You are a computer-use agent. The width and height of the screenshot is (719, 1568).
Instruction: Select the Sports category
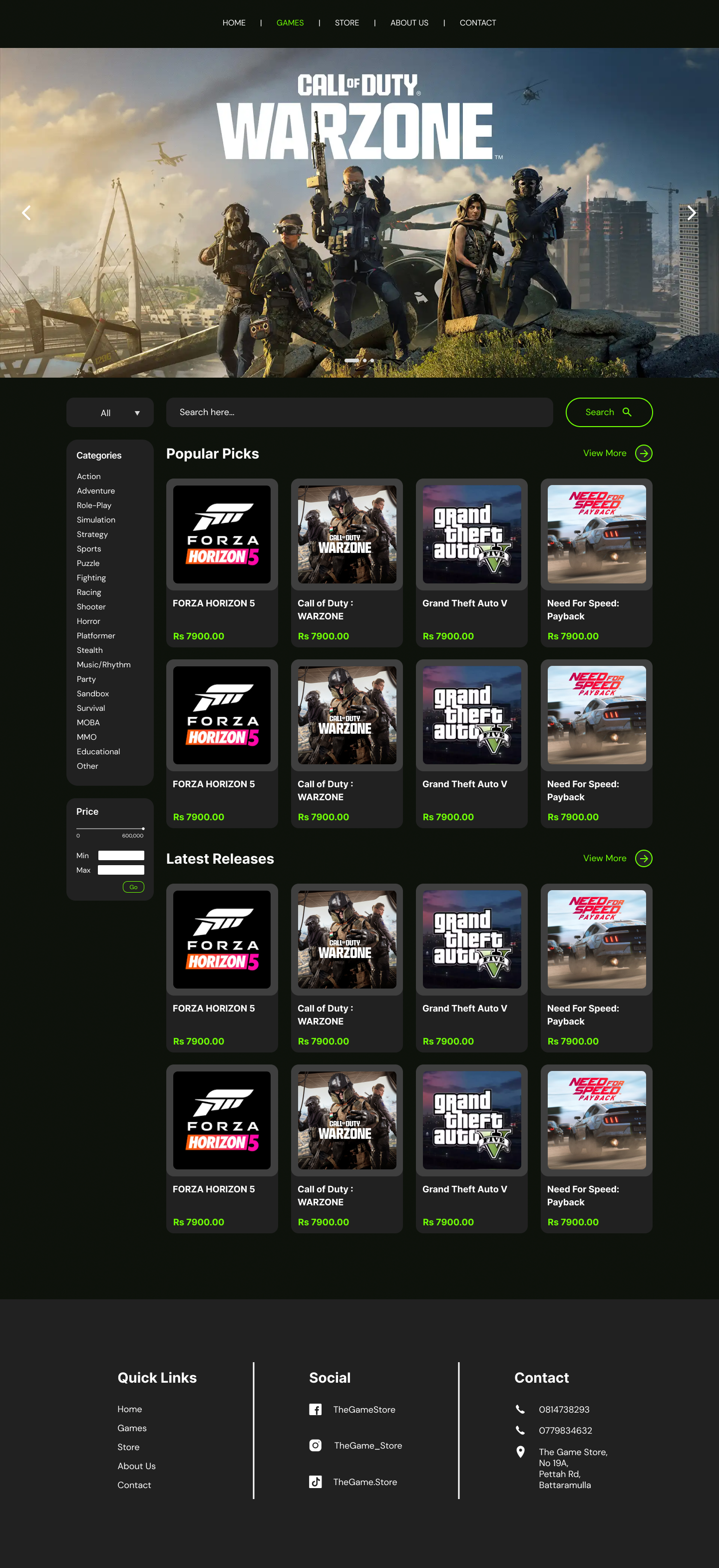coord(89,549)
